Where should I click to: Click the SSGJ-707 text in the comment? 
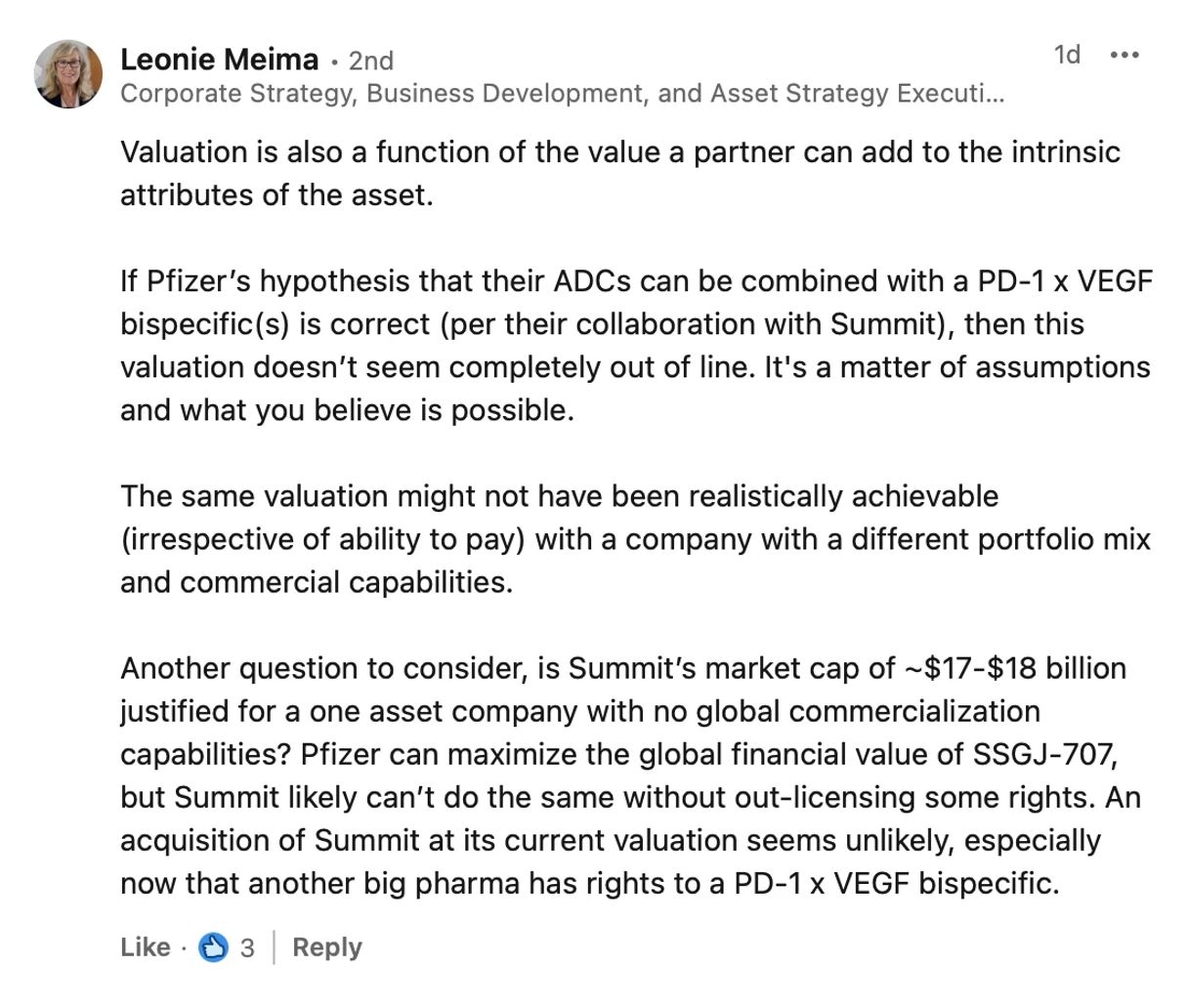1043,754
